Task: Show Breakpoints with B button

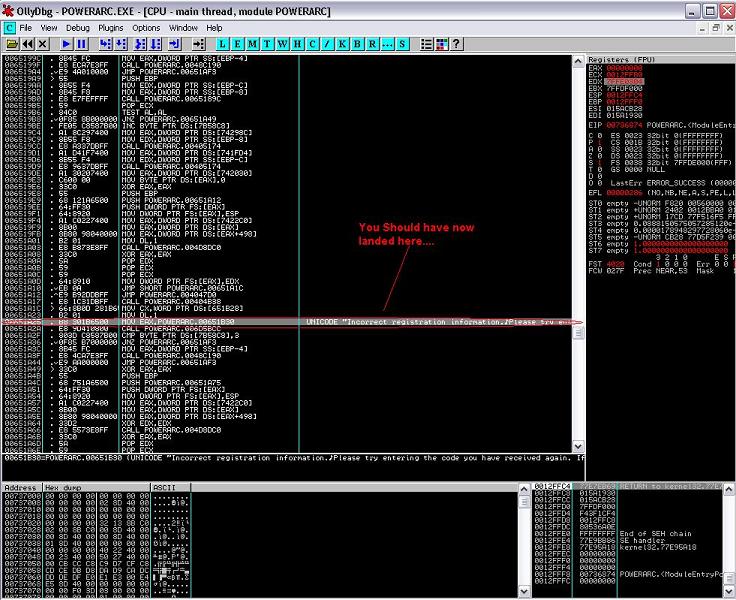Action: tap(358, 44)
